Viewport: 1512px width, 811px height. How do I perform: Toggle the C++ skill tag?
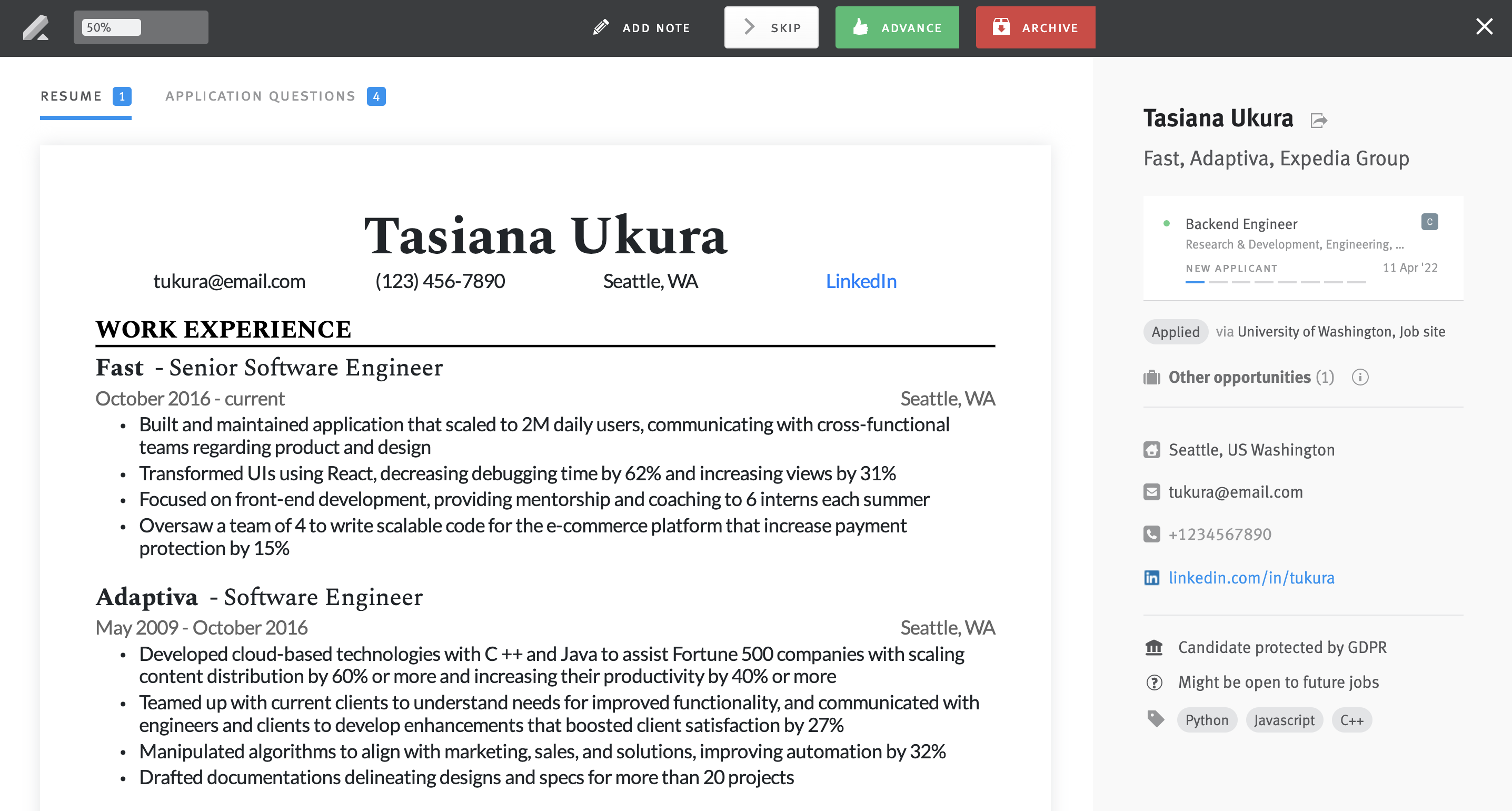(x=1352, y=720)
